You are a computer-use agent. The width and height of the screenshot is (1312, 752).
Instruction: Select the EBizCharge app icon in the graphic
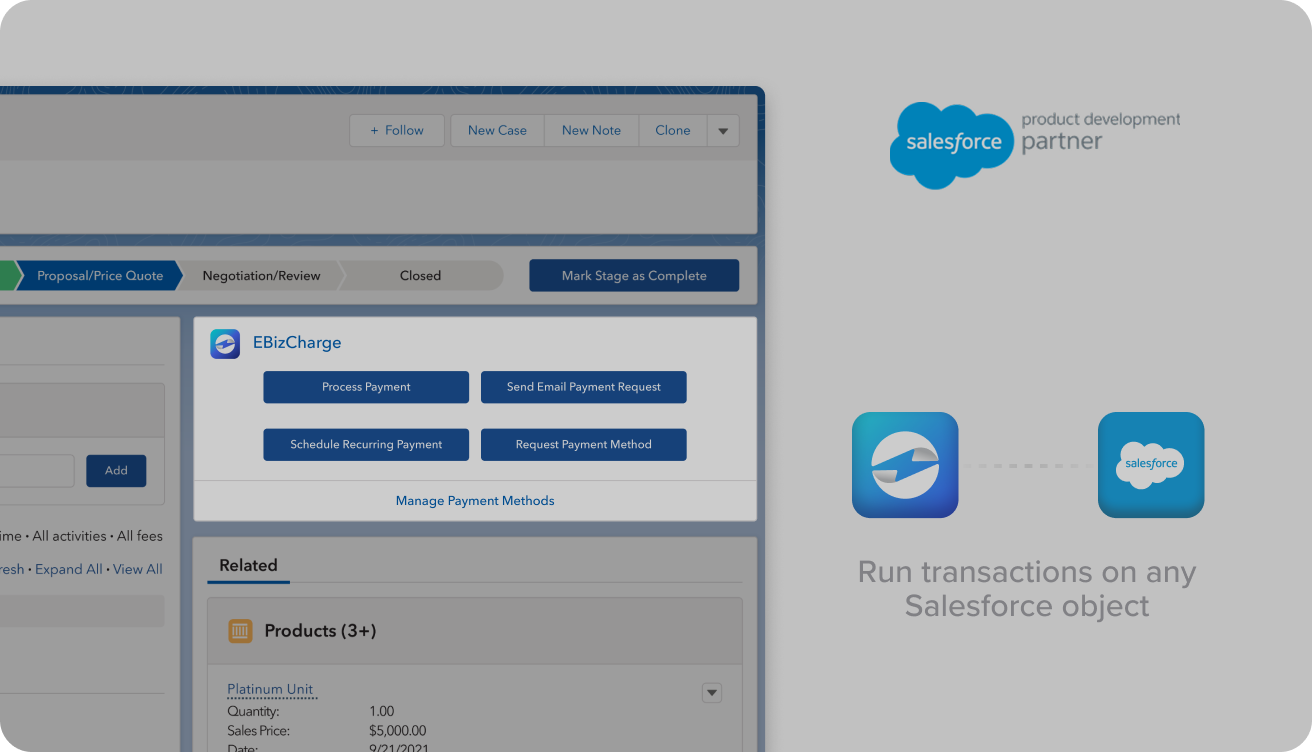tap(904, 464)
